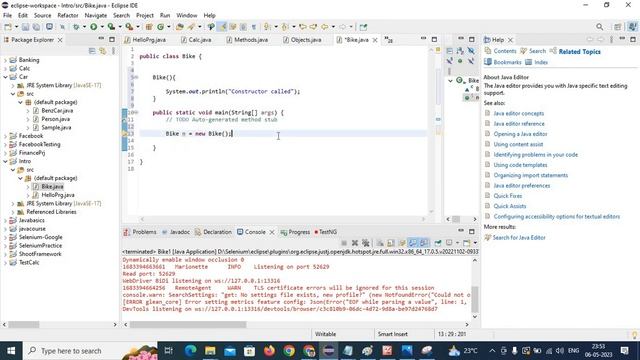Expand the Referenced Libraries node
This screenshot has height=360, width=640.
[13, 212]
